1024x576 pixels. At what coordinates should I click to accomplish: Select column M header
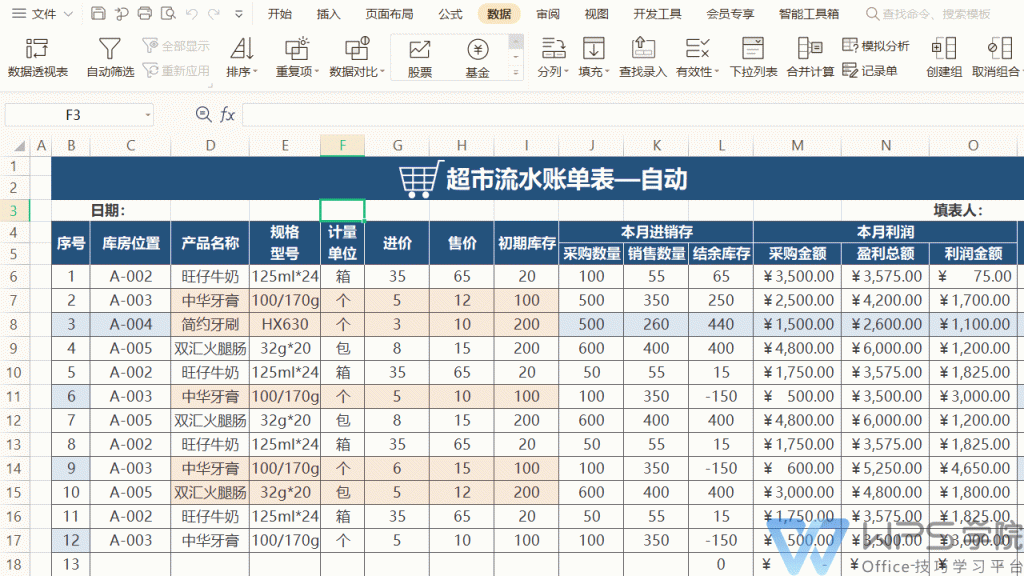point(797,146)
